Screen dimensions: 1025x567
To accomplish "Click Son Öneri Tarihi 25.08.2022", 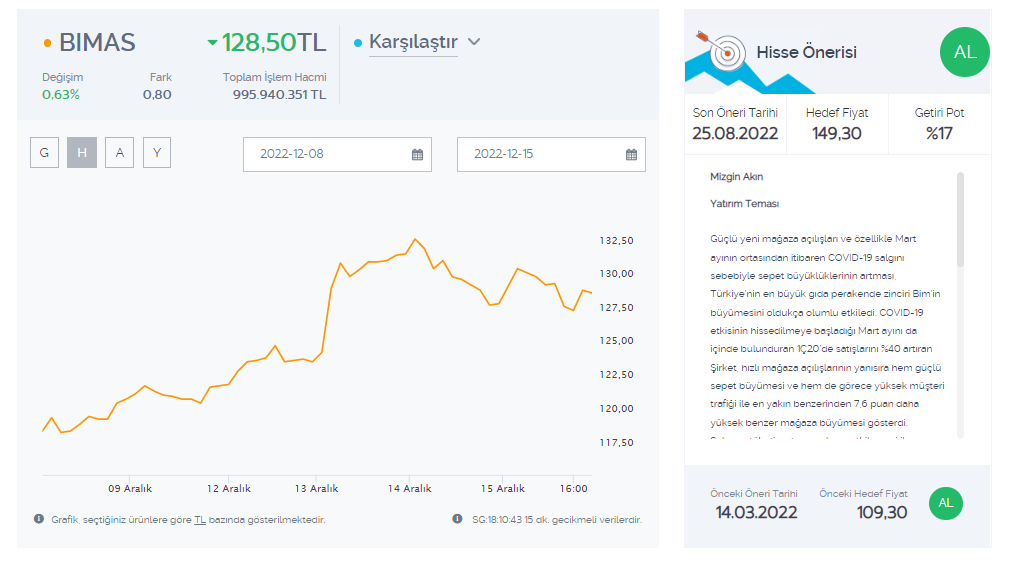I will (x=735, y=133).
